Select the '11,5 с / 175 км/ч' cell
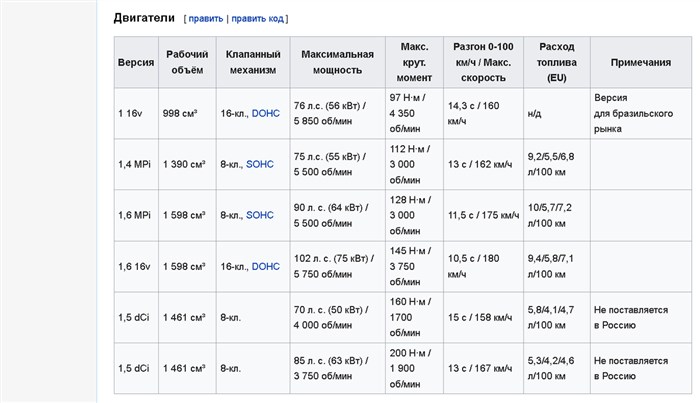Image resolution: width=700 pixels, height=403 pixels. [483, 216]
